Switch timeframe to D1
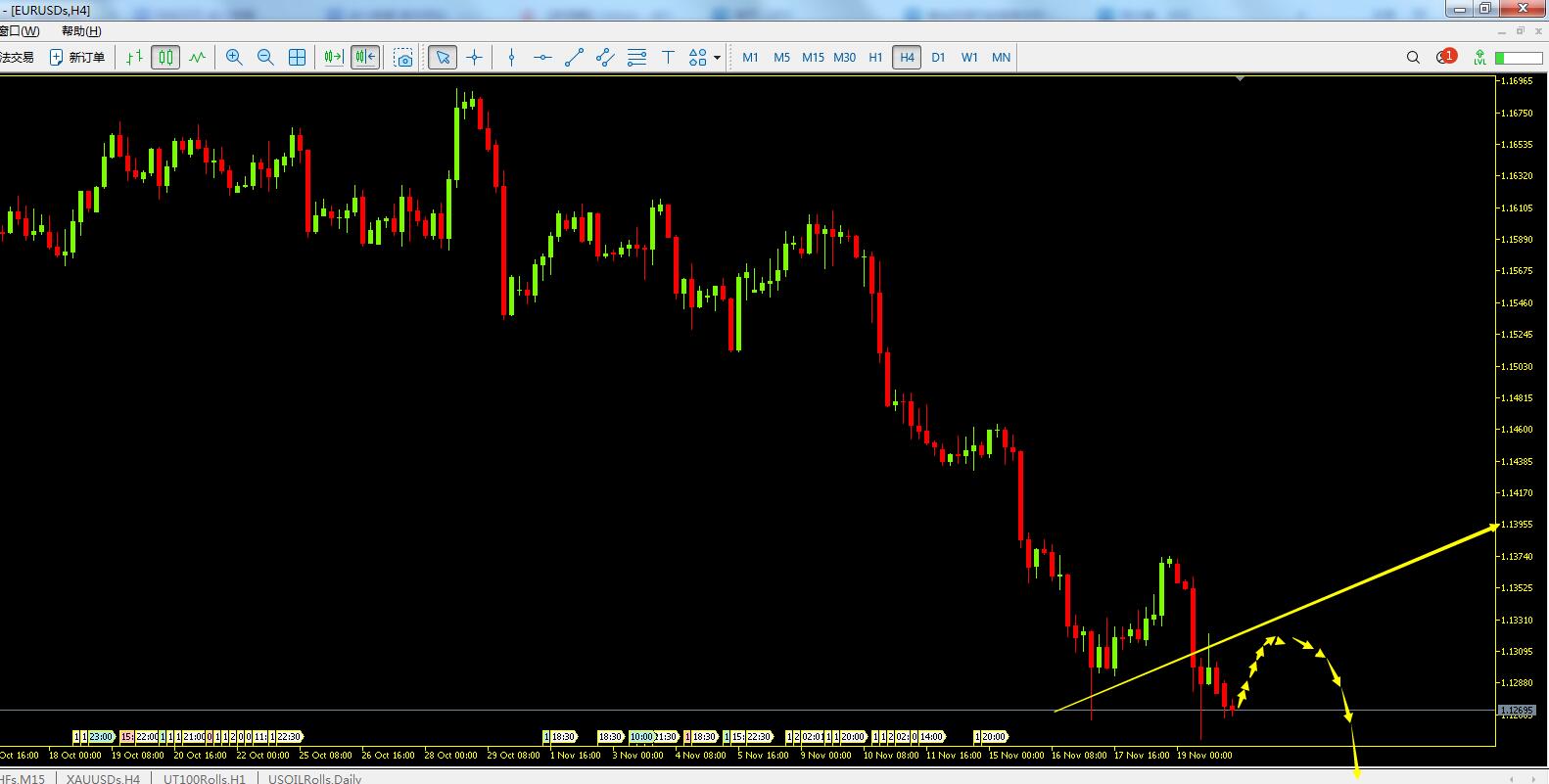Image resolution: width=1549 pixels, height=784 pixels. pyautogui.click(x=938, y=58)
